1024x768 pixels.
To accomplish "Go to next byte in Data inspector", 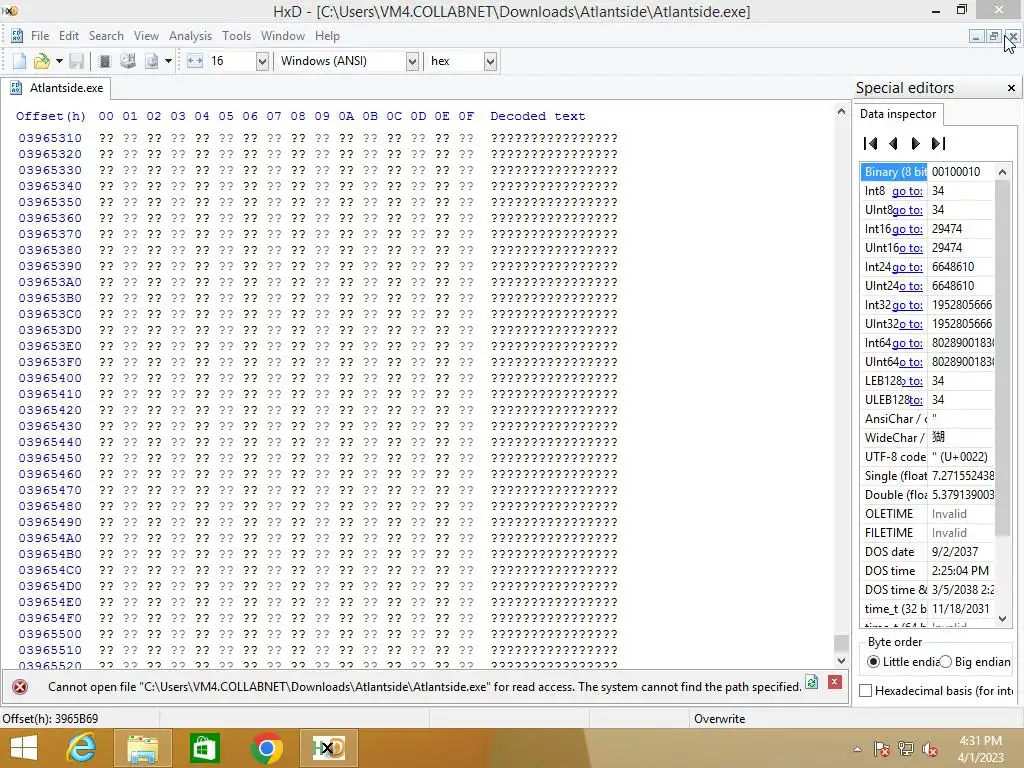I will click(916, 144).
